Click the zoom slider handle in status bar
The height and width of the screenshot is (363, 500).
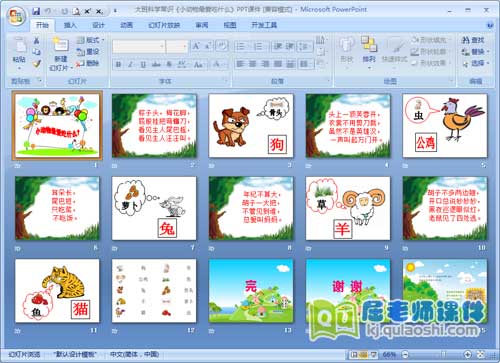click(x=443, y=355)
